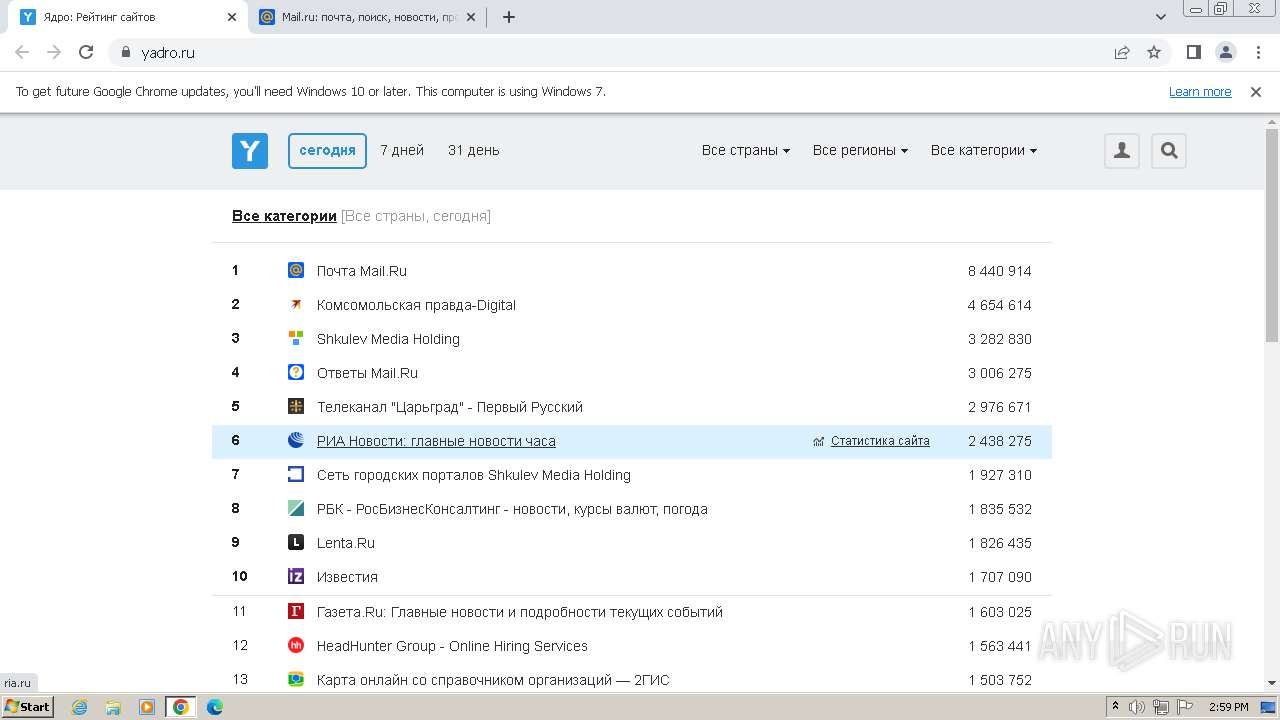The image size is (1280, 720).
Task: Click the visitor count 4 654 614
Action: point(1000,305)
